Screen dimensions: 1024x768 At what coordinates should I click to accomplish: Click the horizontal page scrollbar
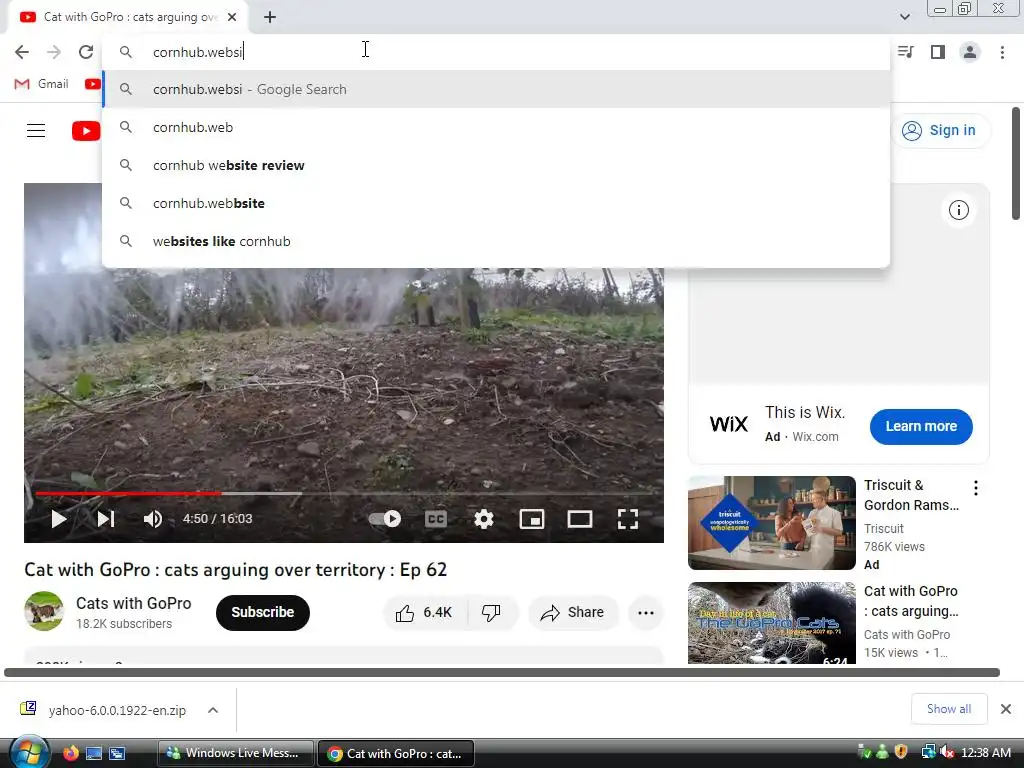pos(502,672)
